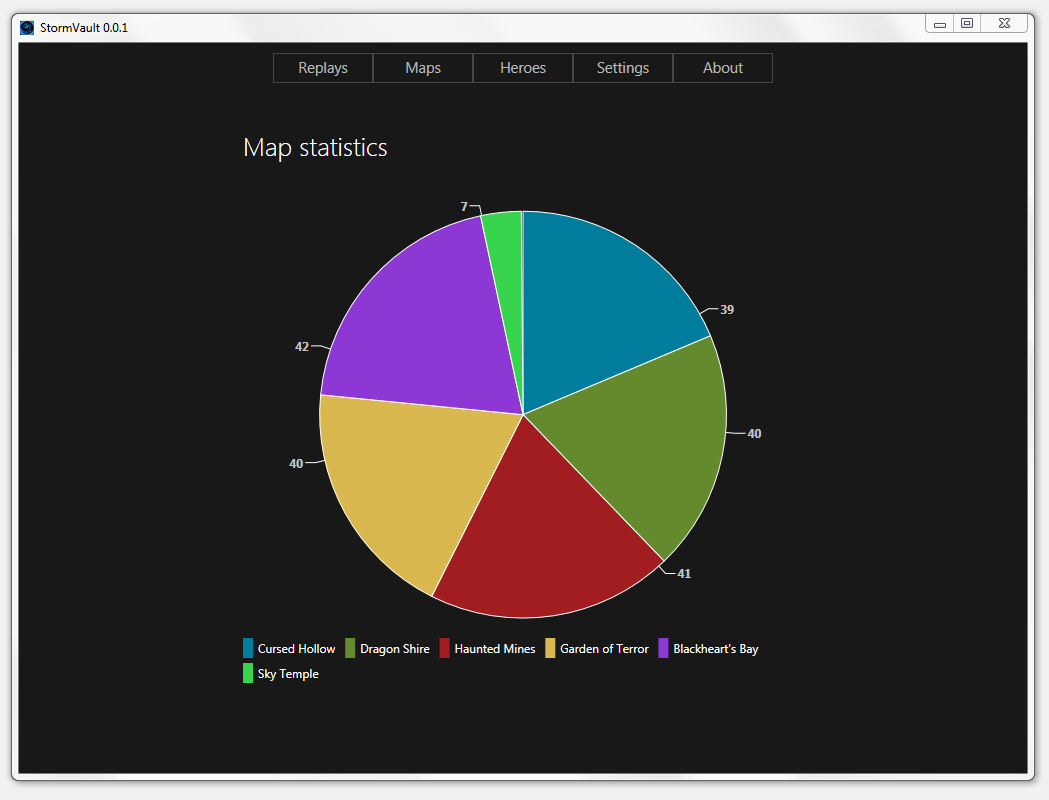Screen dimensions: 1049x800
Task: Click the Cursed Hollow legend label
Action: coord(296,649)
